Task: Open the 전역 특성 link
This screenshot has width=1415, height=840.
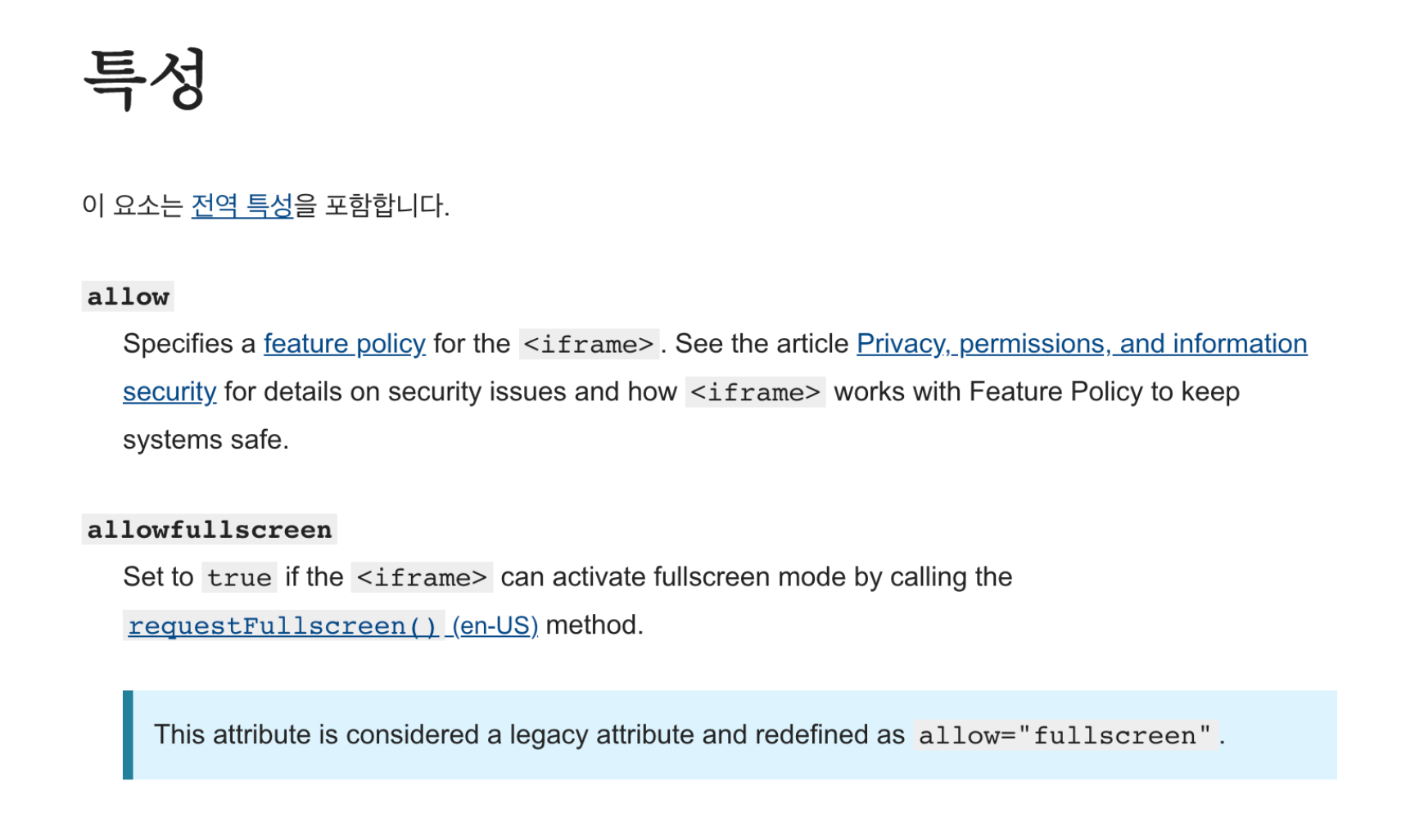Action: click(x=242, y=205)
